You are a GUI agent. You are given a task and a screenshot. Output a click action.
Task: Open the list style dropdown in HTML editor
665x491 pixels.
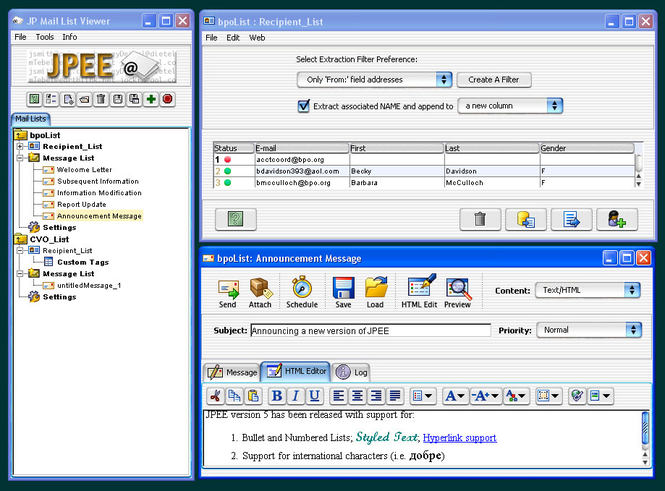pos(422,396)
